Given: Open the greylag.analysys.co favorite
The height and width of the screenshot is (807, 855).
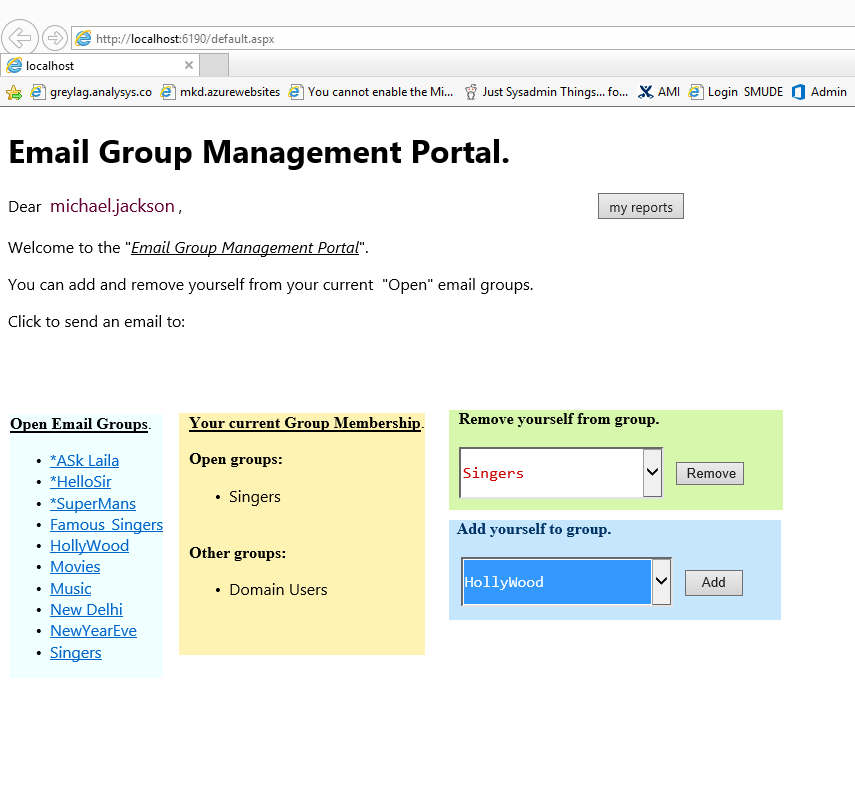Looking at the screenshot, I should (91, 92).
